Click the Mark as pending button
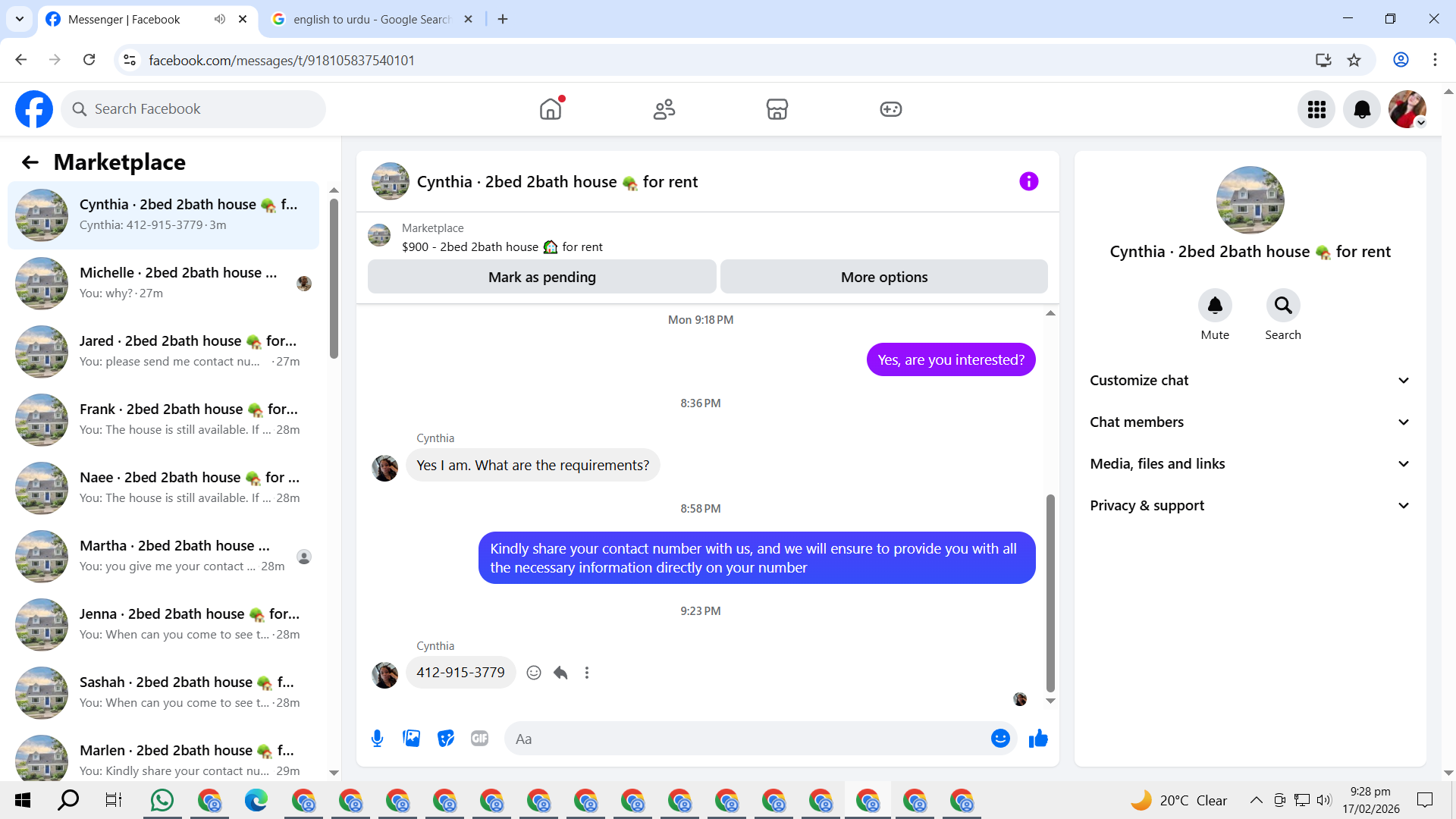 (x=541, y=277)
